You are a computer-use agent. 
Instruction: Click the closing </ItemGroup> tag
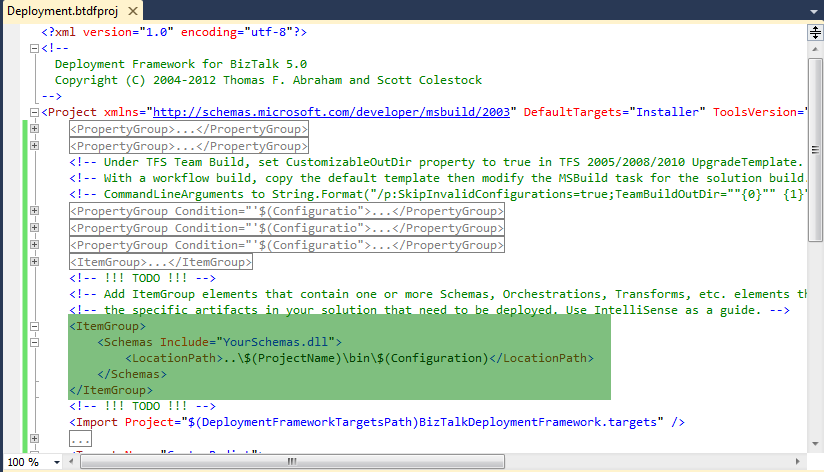click(111, 390)
